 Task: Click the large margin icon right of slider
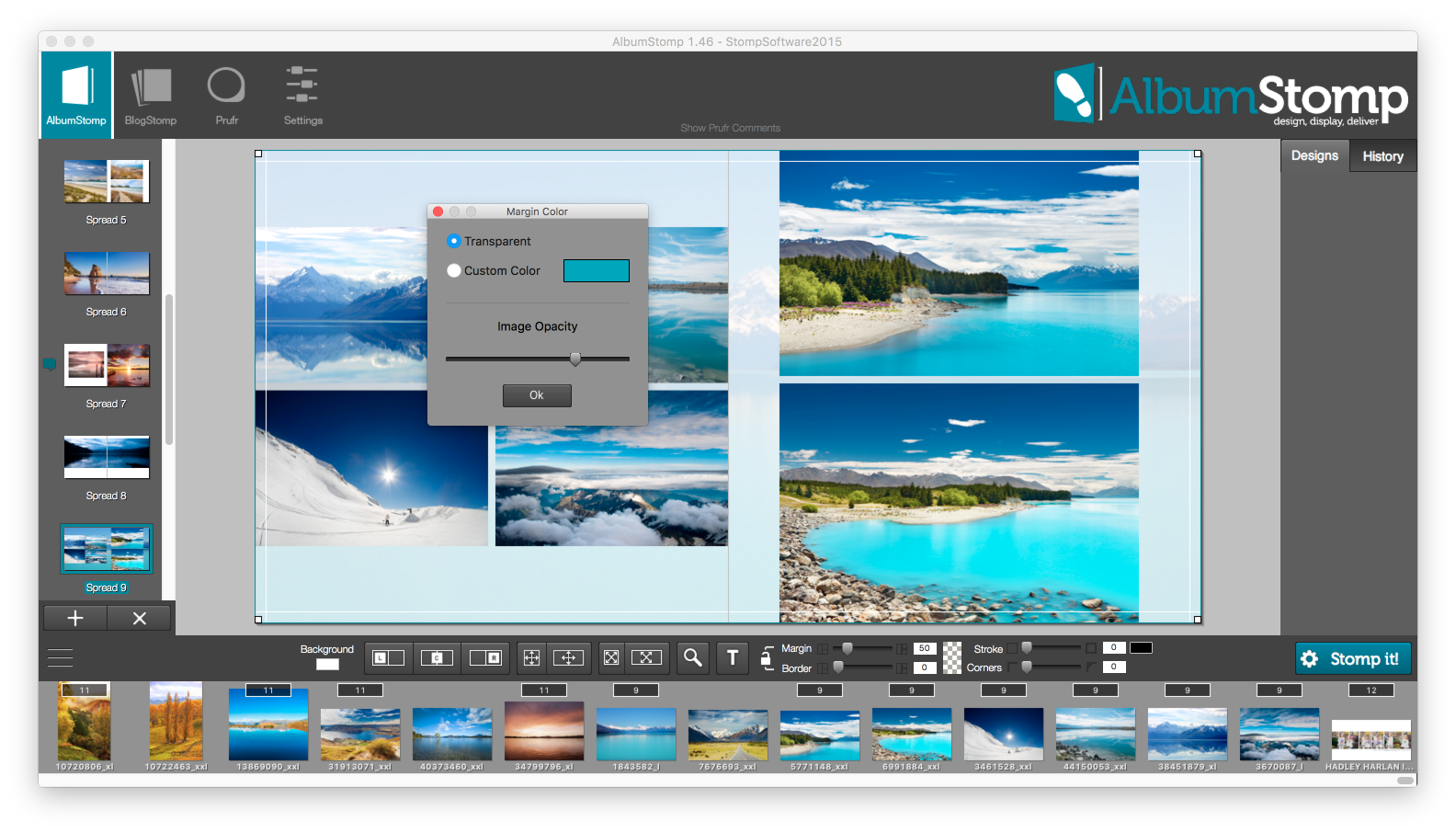pos(903,649)
